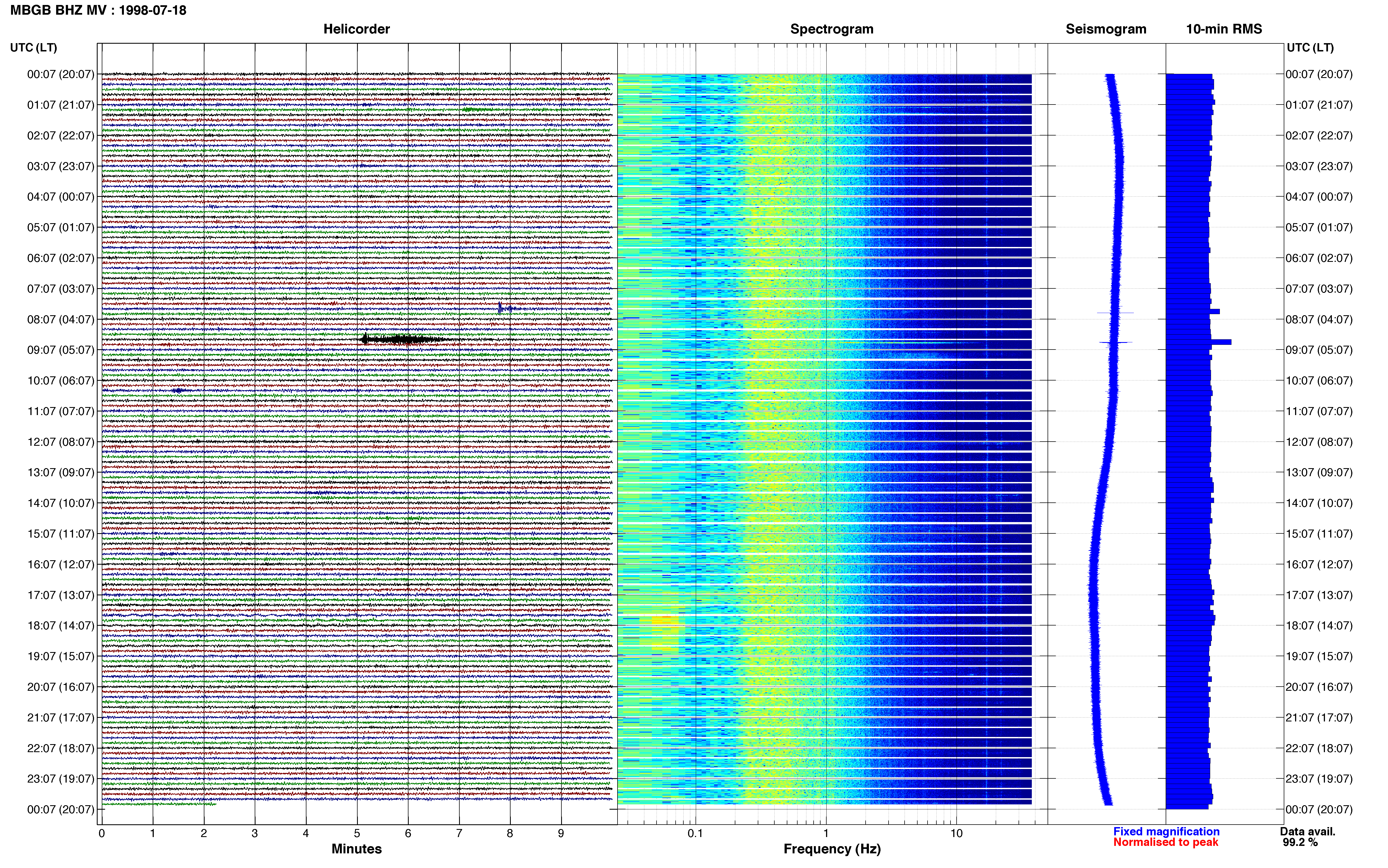Click the 'Data avail.' label

1308,831
